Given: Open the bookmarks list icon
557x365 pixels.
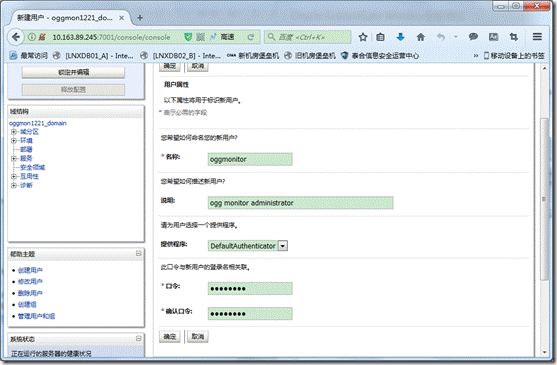Looking at the screenshot, I should point(380,37).
